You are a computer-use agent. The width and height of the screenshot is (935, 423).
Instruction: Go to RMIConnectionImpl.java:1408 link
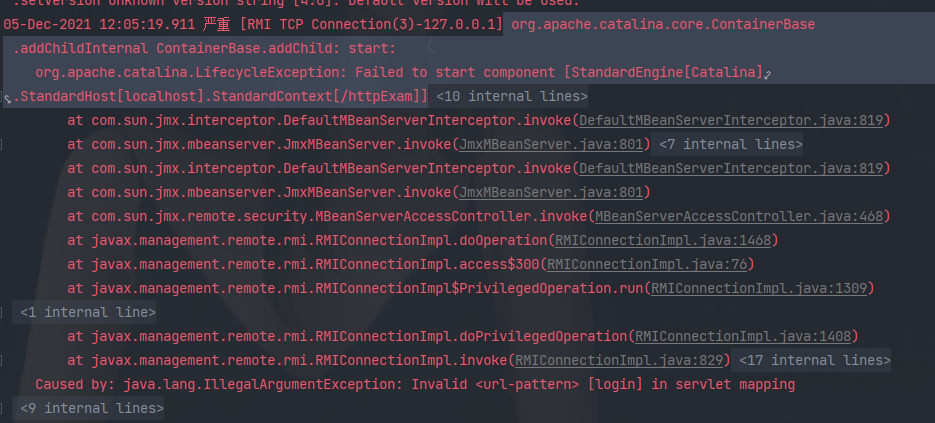[745, 337]
